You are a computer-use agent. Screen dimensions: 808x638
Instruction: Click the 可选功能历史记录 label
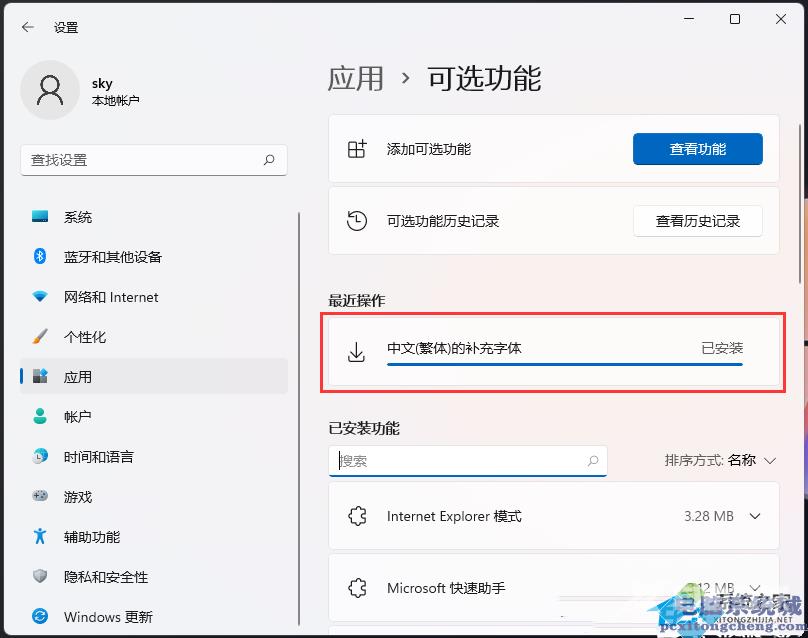tap(443, 221)
